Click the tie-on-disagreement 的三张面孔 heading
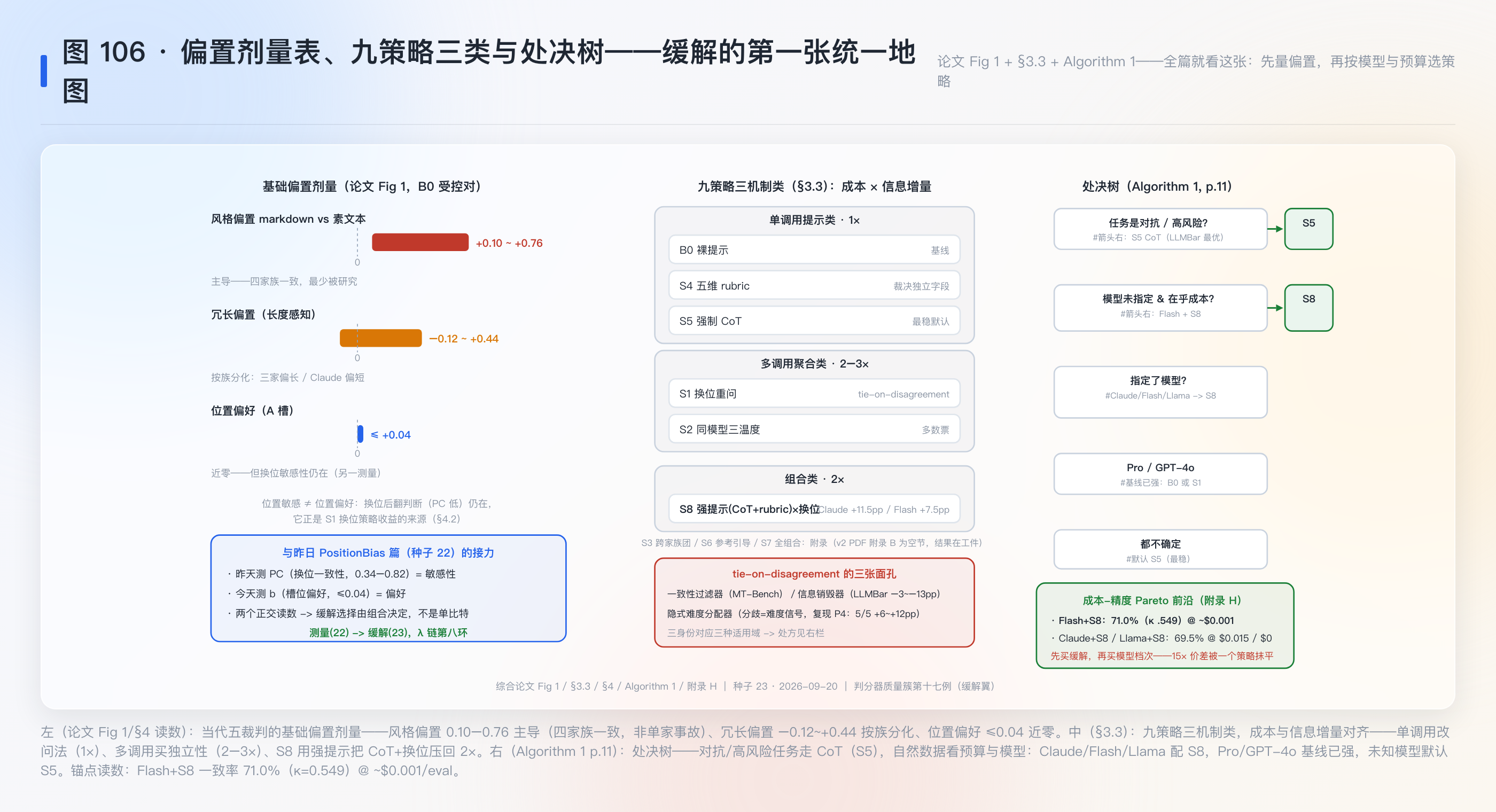This screenshot has height=812, width=1496. coord(814,574)
